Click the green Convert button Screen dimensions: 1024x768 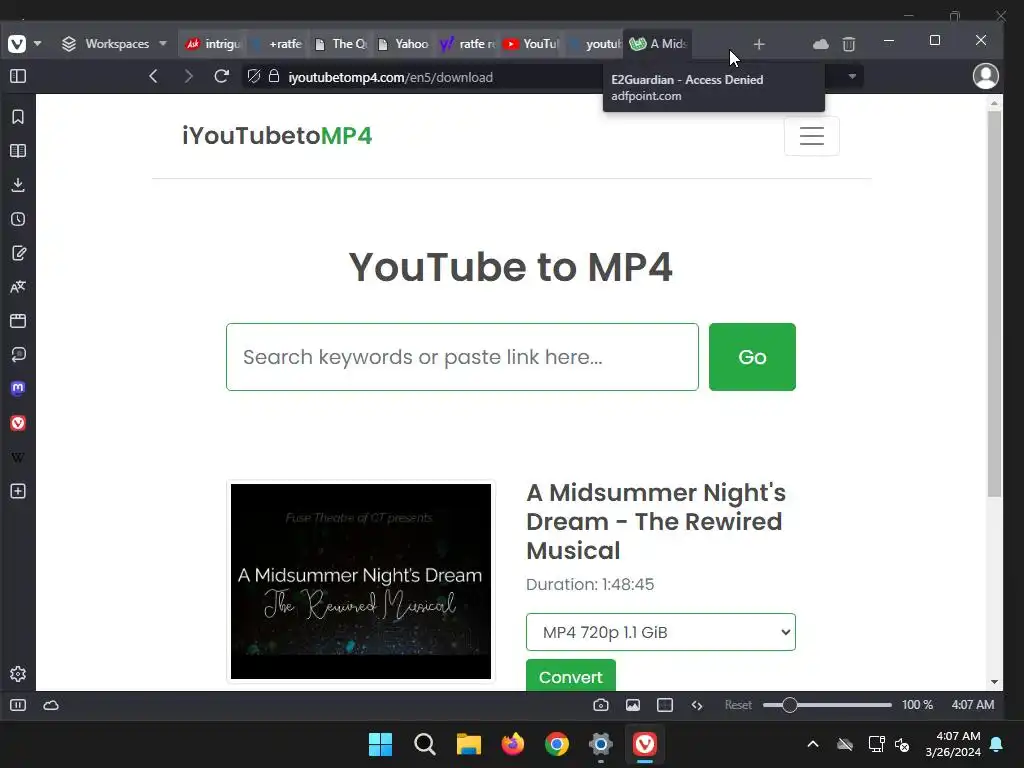(x=571, y=677)
